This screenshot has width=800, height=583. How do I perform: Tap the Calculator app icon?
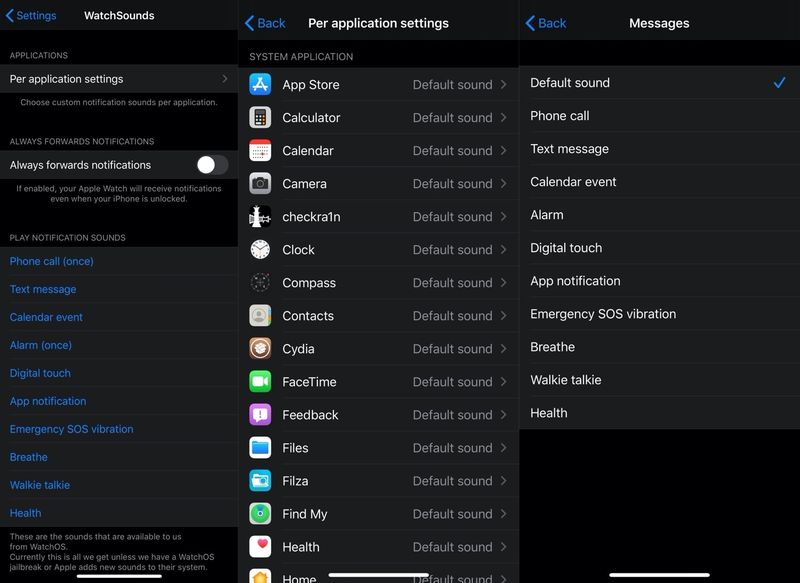point(260,118)
